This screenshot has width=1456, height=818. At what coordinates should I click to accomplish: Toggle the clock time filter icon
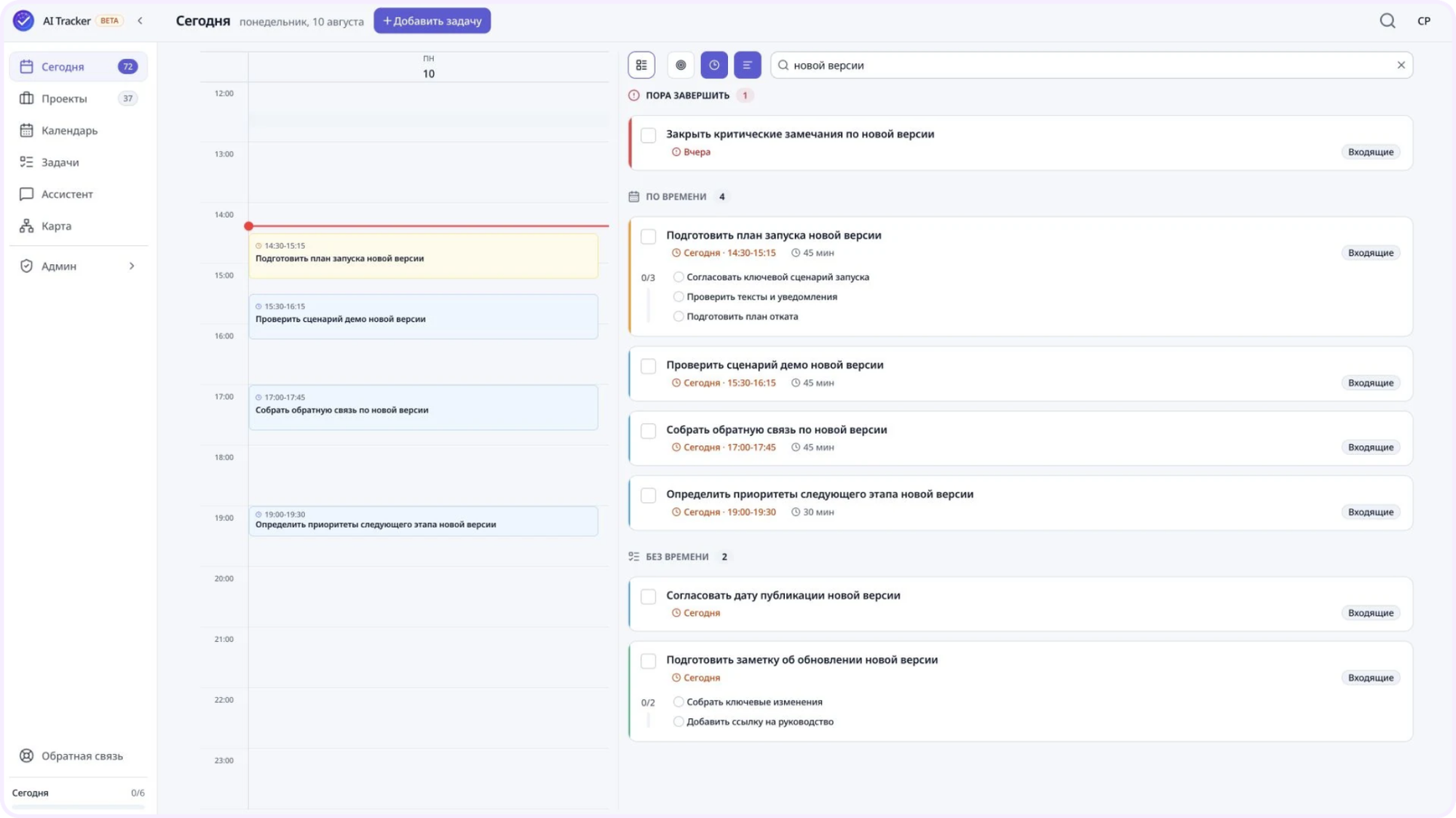point(714,65)
